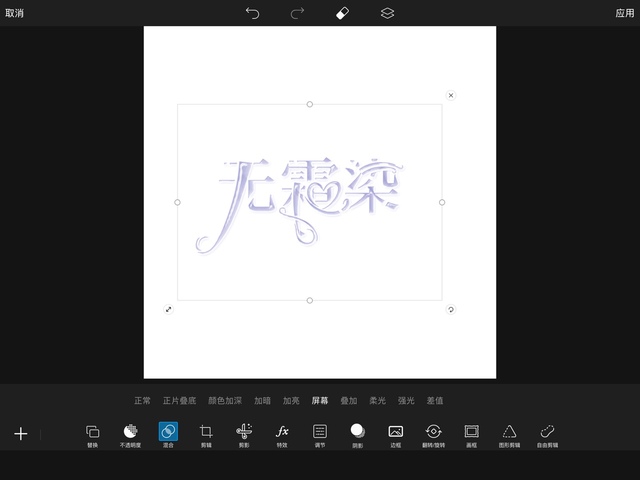Open the 图形剪辑 shape crop tool
The width and height of the screenshot is (640, 480).
pyautogui.click(x=510, y=434)
